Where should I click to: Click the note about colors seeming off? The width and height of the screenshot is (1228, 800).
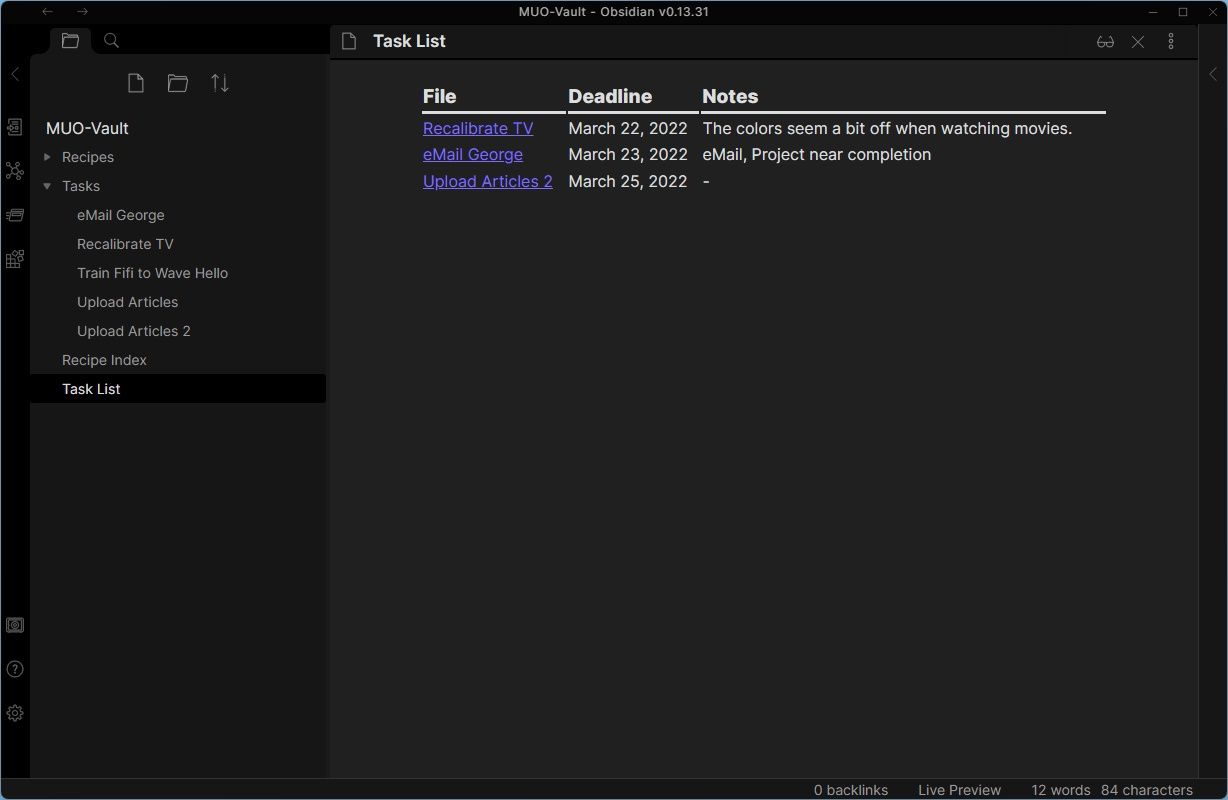coord(887,128)
